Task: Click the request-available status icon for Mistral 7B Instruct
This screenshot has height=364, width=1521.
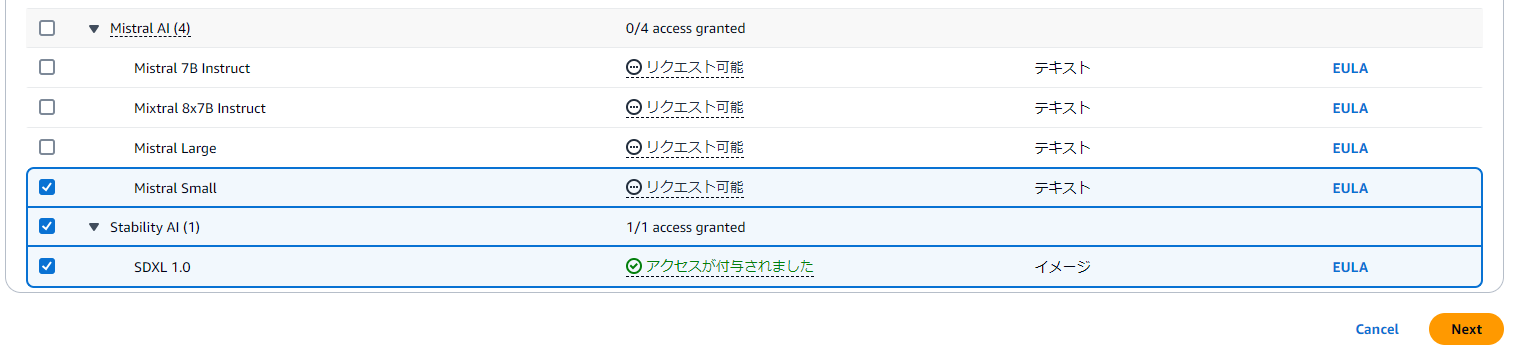Action: pos(633,68)
